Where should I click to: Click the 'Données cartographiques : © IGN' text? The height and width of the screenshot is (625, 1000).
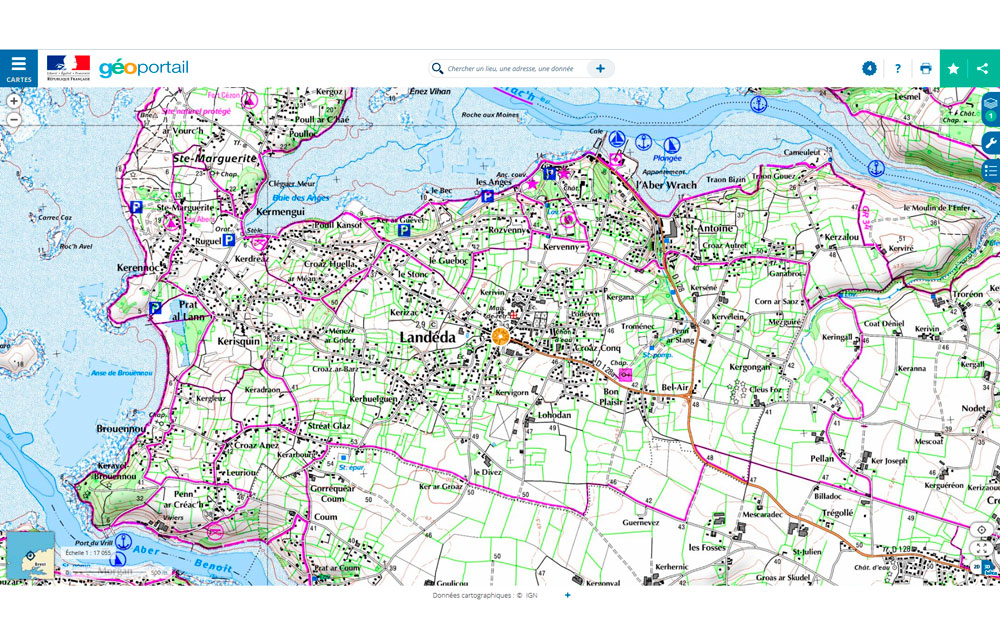pos(485,595)
